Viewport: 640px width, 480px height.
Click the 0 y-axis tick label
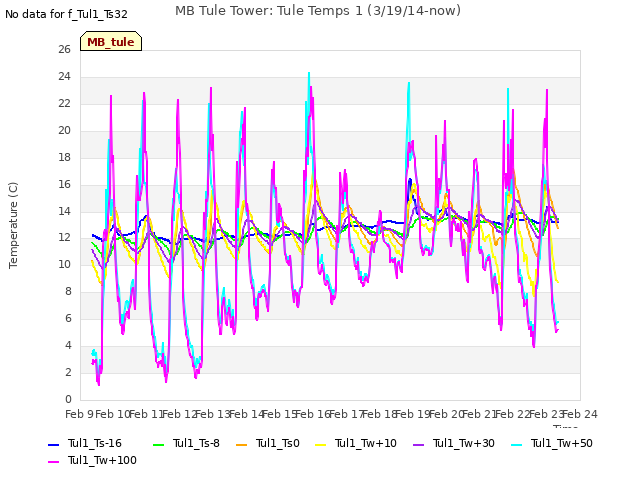pos(68,400)
